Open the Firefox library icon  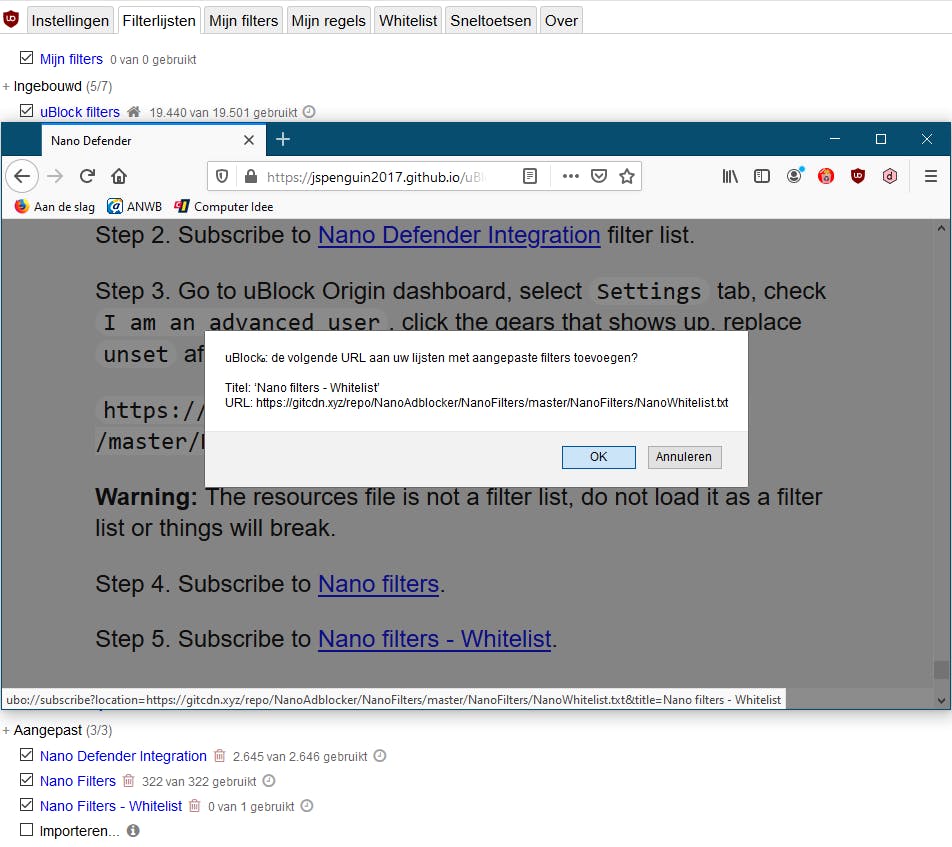pyautogui.click(x=730, y=177)
